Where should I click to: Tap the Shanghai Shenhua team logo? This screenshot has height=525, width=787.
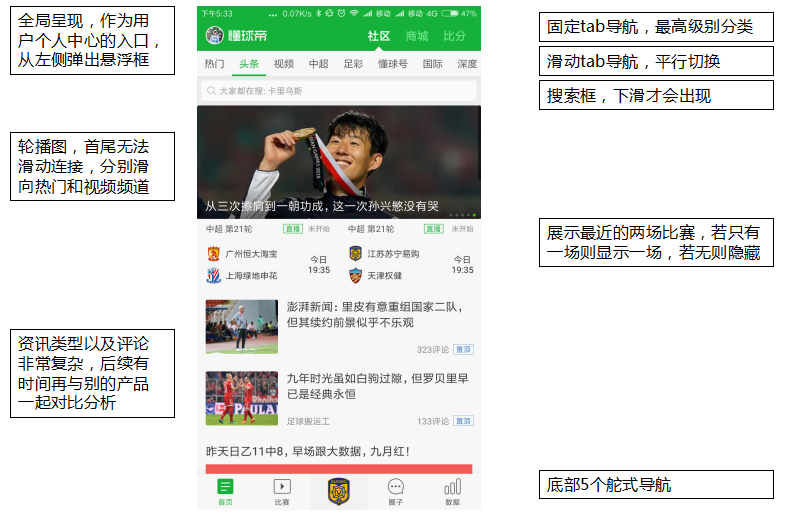tap(214, 276)
